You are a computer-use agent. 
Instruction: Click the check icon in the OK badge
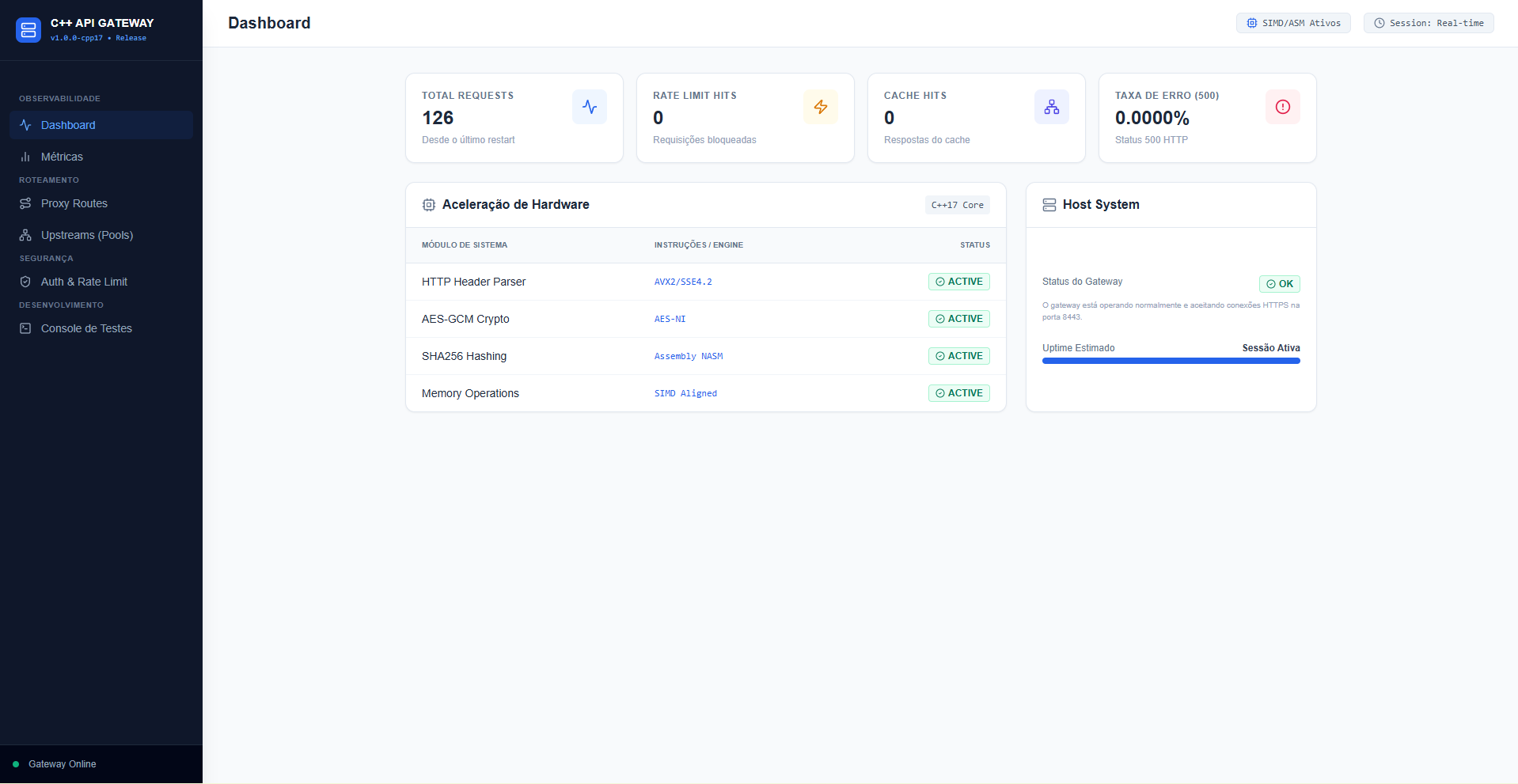point(1271,284)
